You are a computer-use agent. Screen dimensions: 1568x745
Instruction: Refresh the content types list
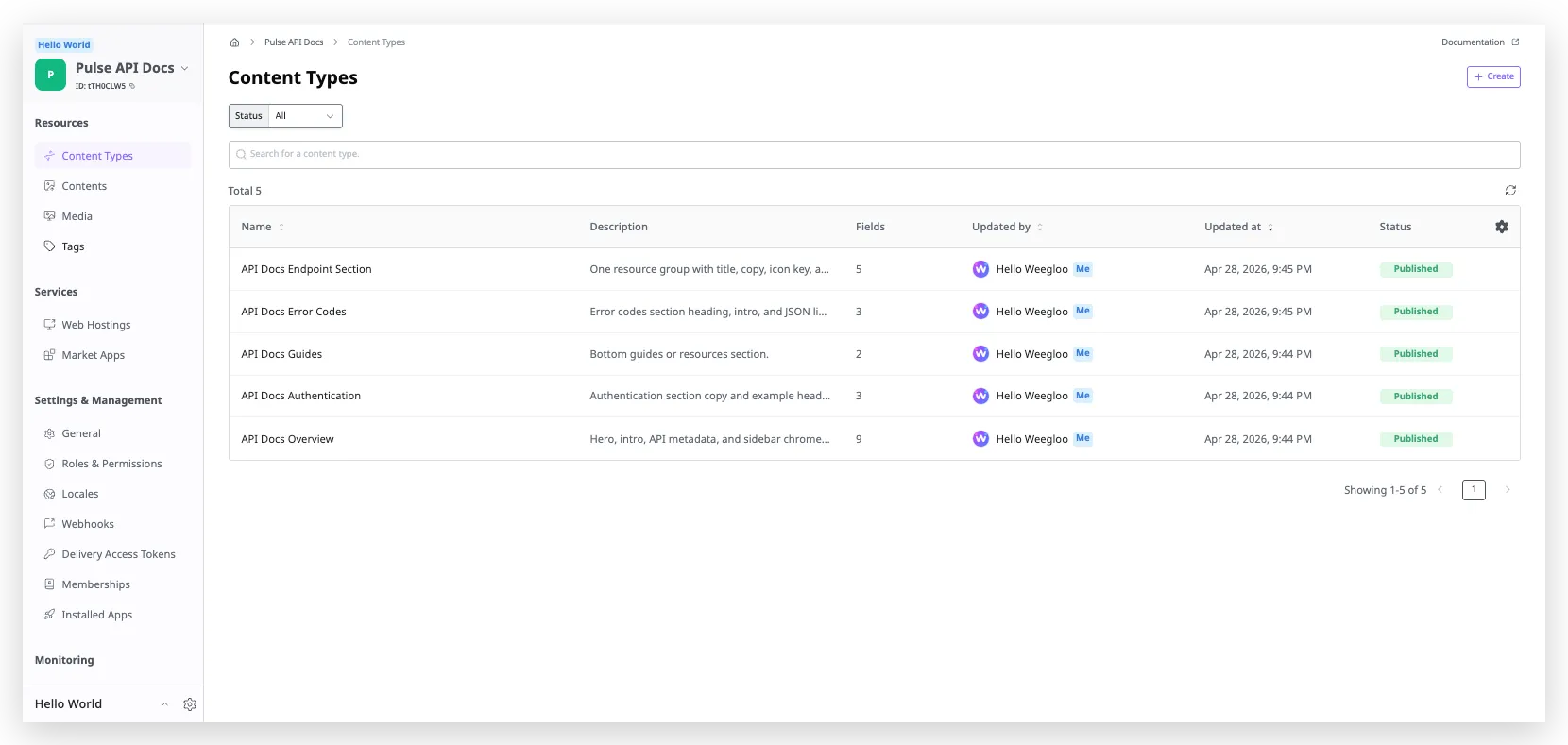(x=1510, y=191)
